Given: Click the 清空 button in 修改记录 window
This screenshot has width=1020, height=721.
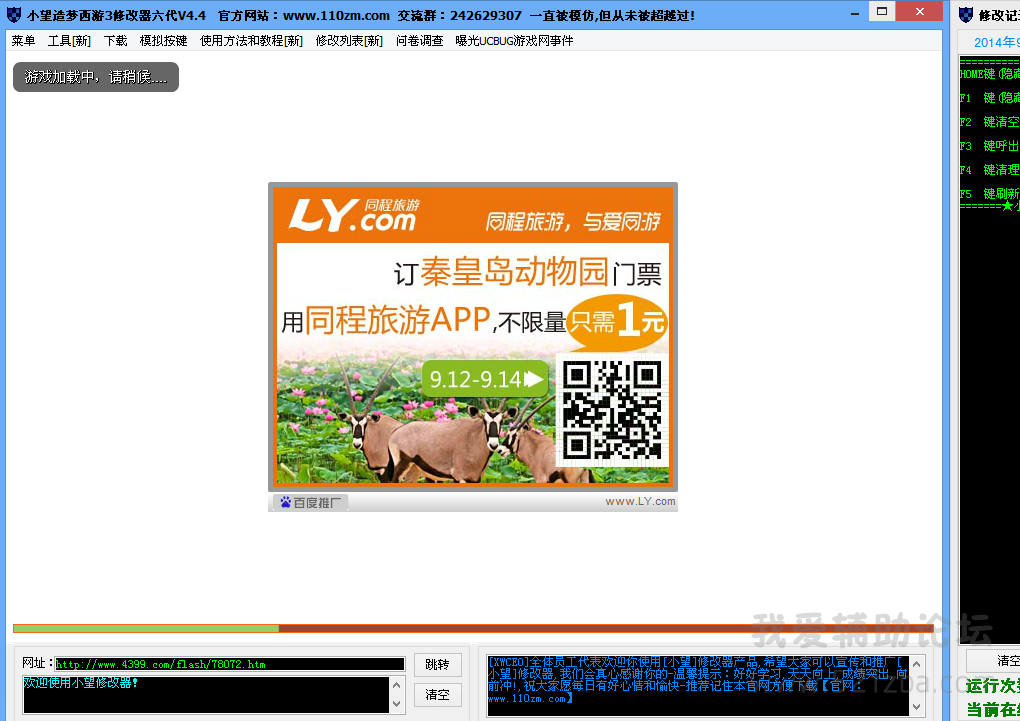Looking at the screenshot, I should [995, 660].
